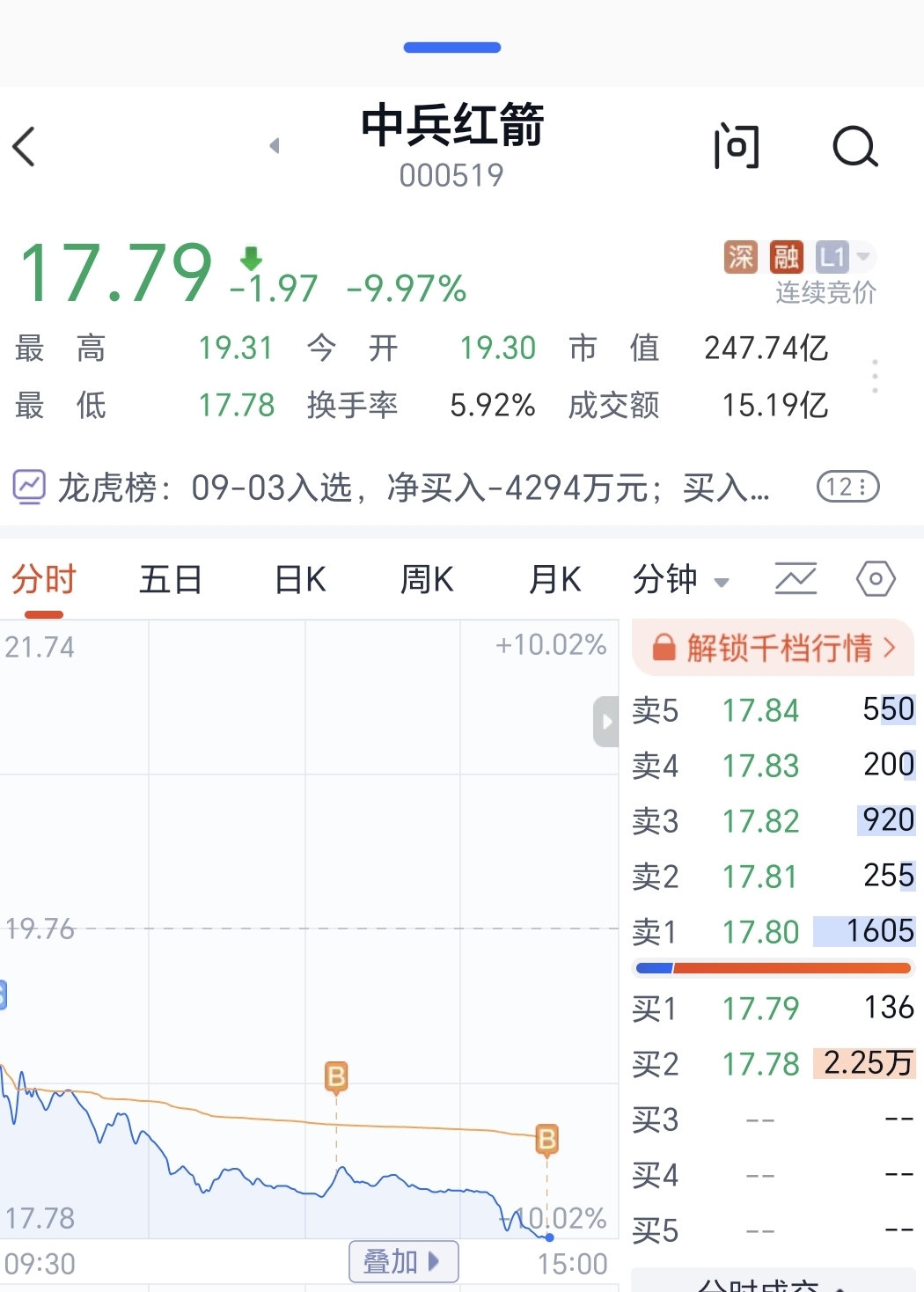
Task: Tap the 中兵红箭 stock title
Action: 452,124
